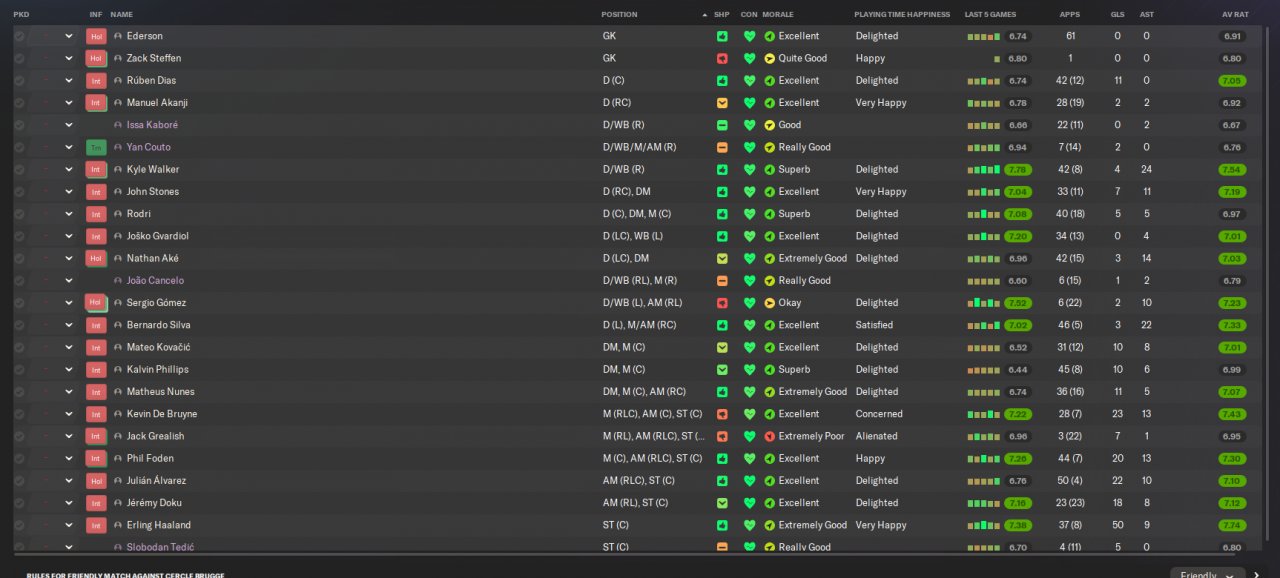Click Erling Haaland's last 5 games bars

pyautogui.click(x=983, y=525)
